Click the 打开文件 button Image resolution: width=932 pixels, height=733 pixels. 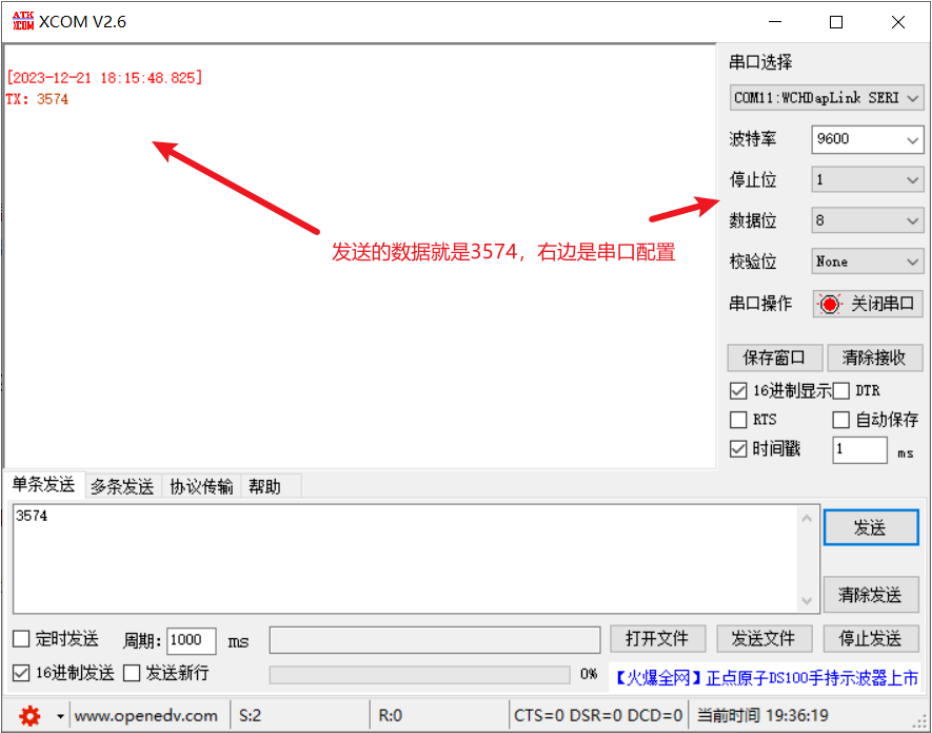click(x=657, y=639)
